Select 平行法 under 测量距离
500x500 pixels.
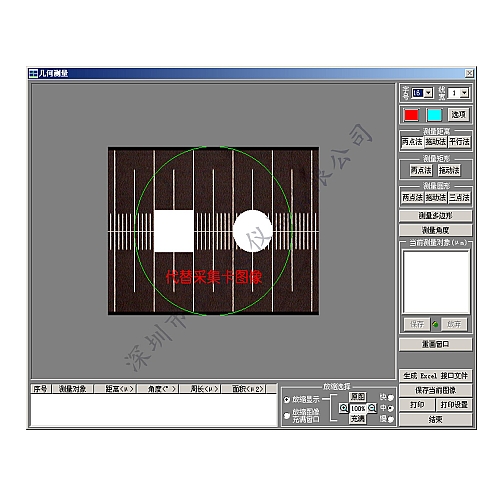coord(459,142)
